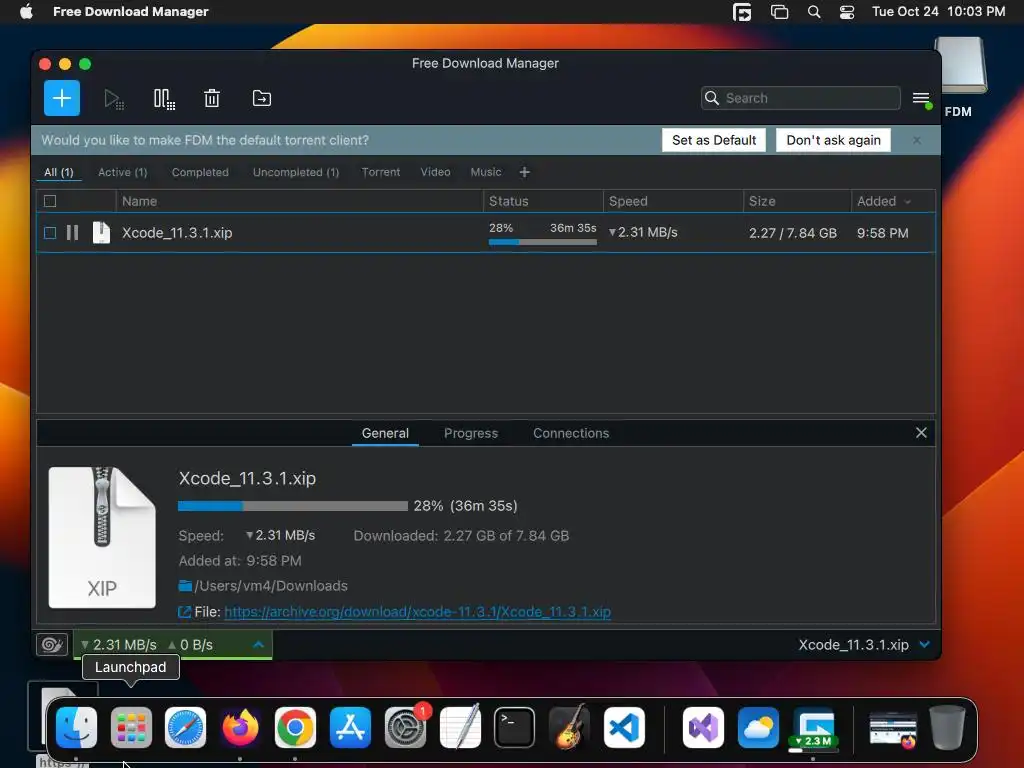Select the Video filter tab

point(436,172)
